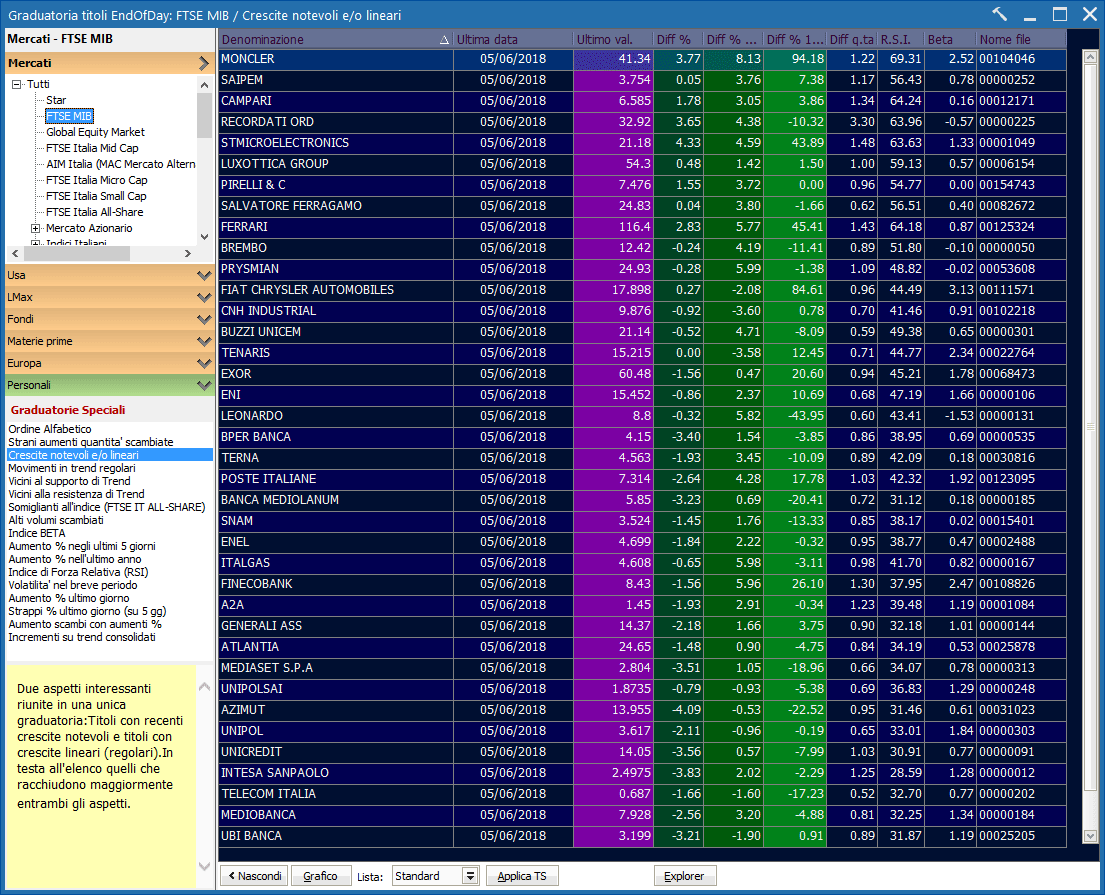Click the Applica TS button
Image resolution: width=1105 pixels, height=895 pixels.
pos(521,876)
